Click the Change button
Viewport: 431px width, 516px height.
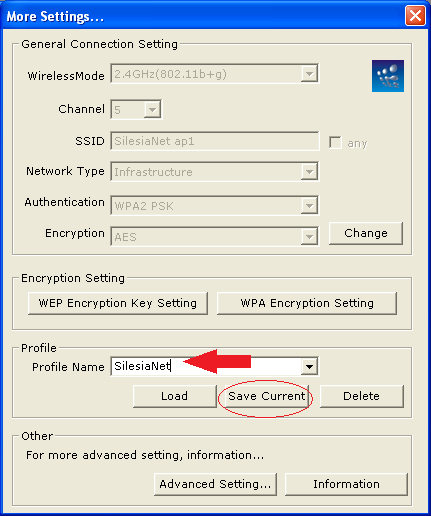click(366, 233)
